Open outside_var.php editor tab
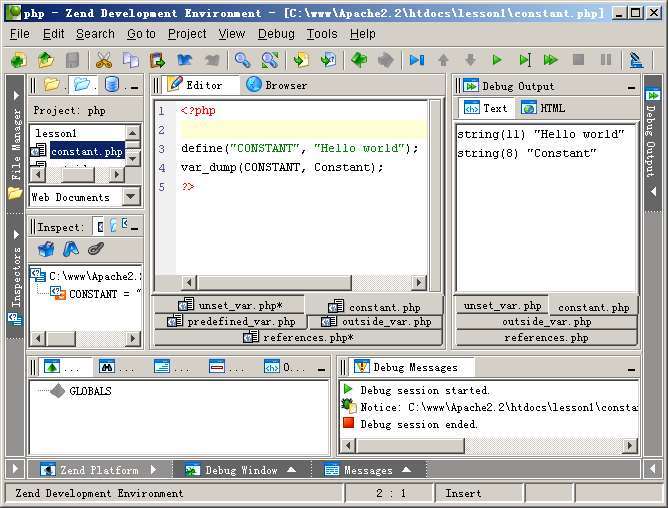The image size is (668, 508). coord(376,321)
